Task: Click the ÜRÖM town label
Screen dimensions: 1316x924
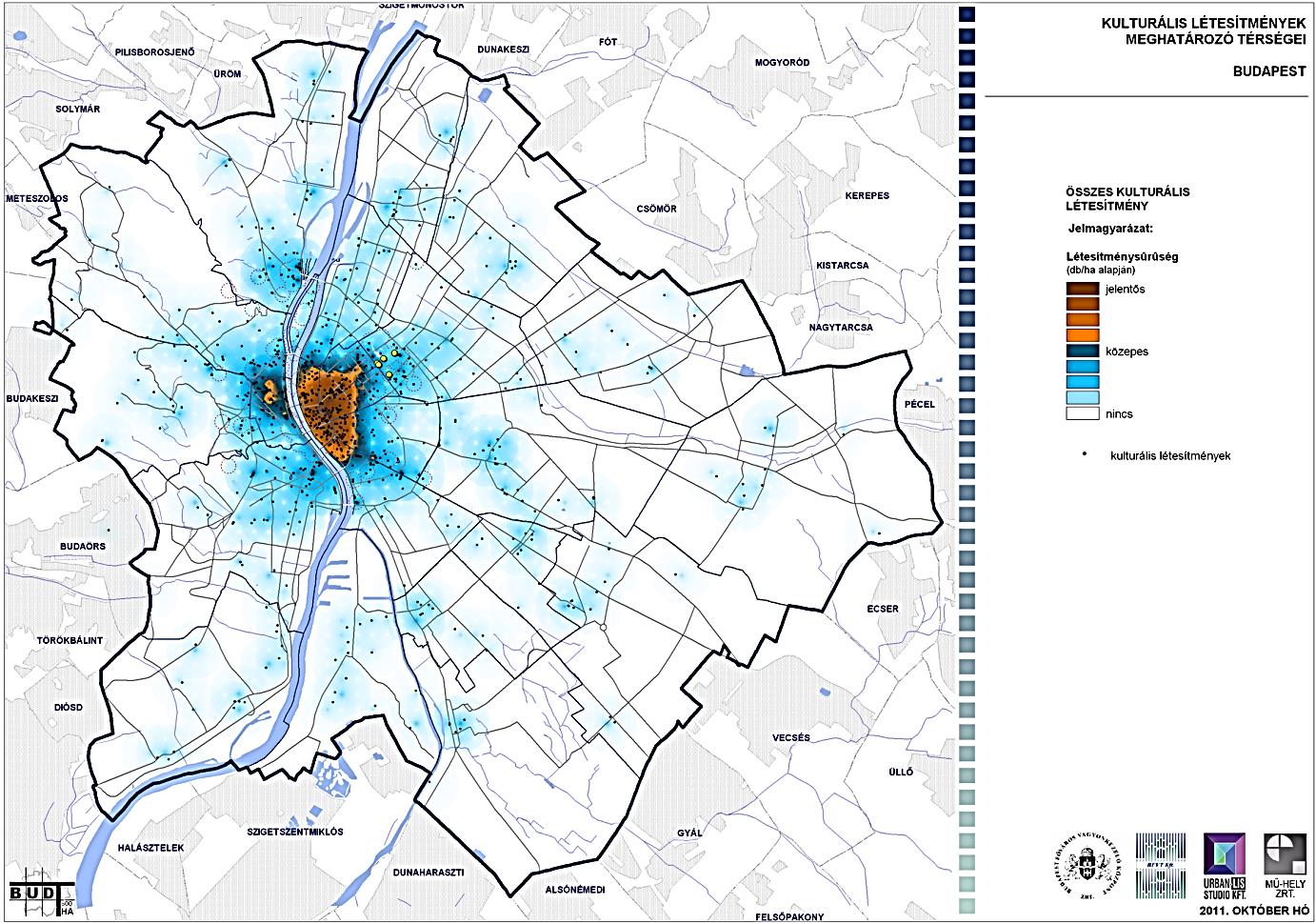Action: [227, 74]
